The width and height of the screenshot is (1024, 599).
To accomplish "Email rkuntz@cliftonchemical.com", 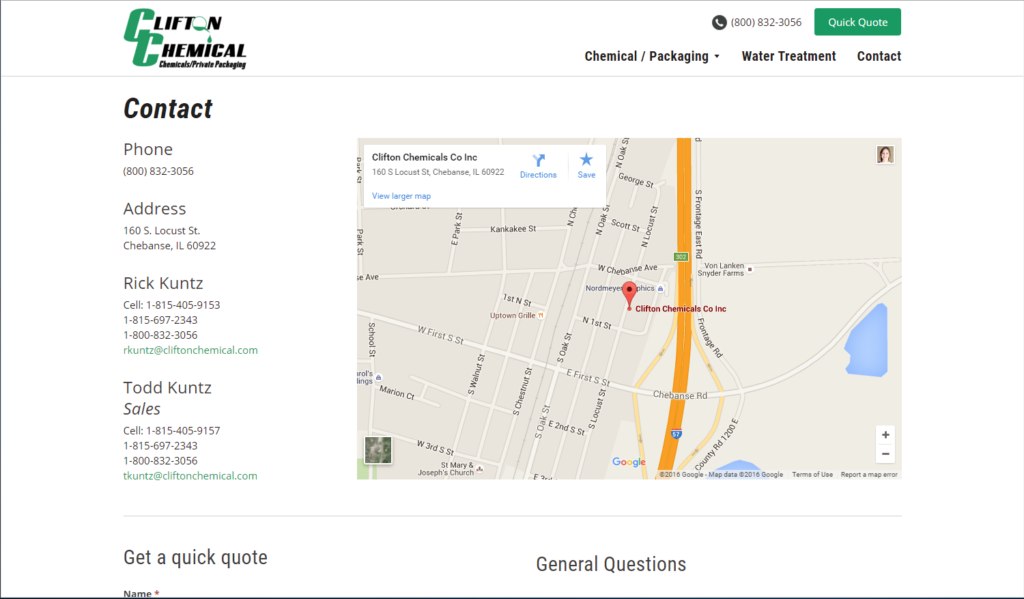I will 191,350.
